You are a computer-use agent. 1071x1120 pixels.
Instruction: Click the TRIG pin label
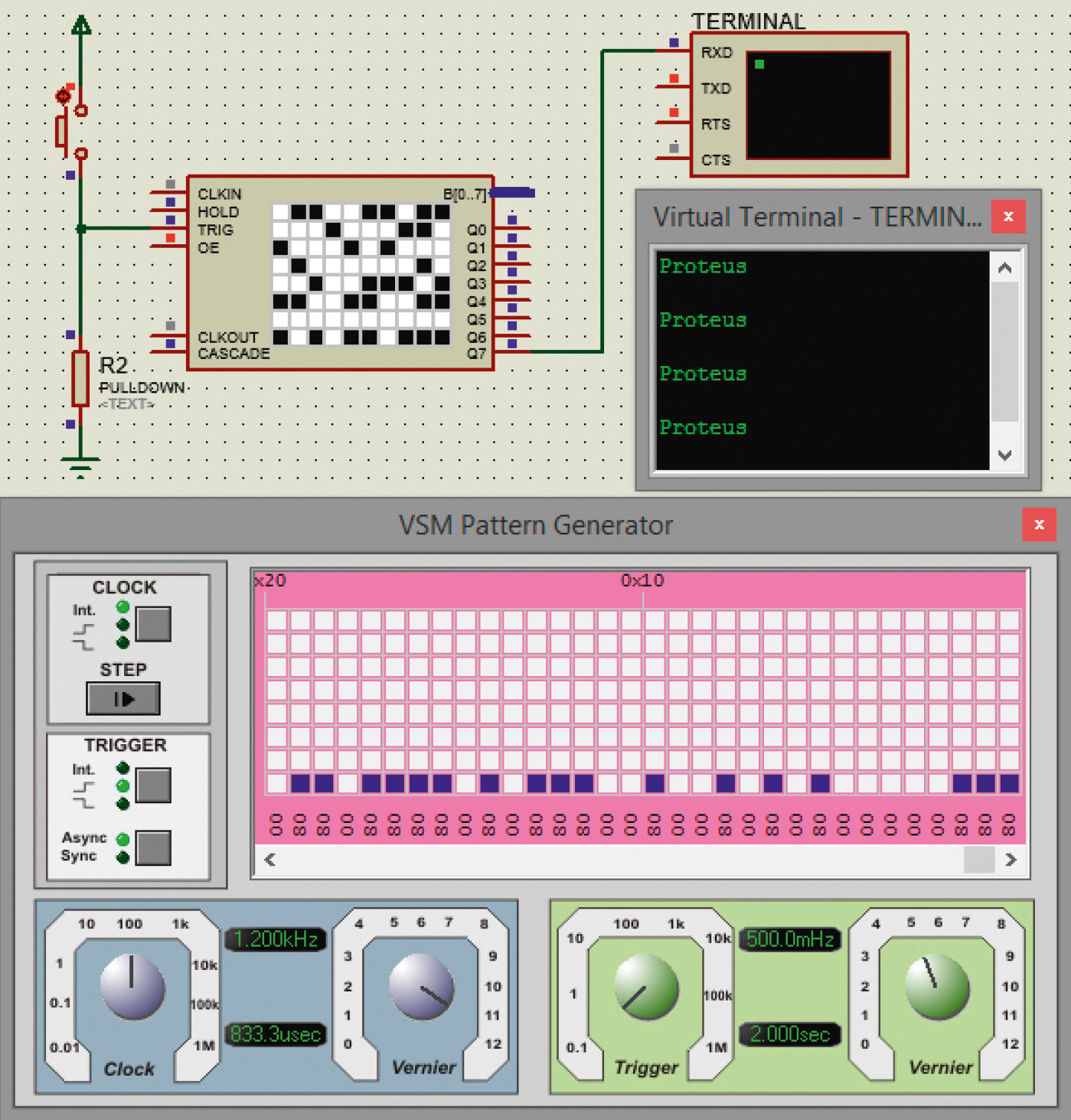[215, 230]
